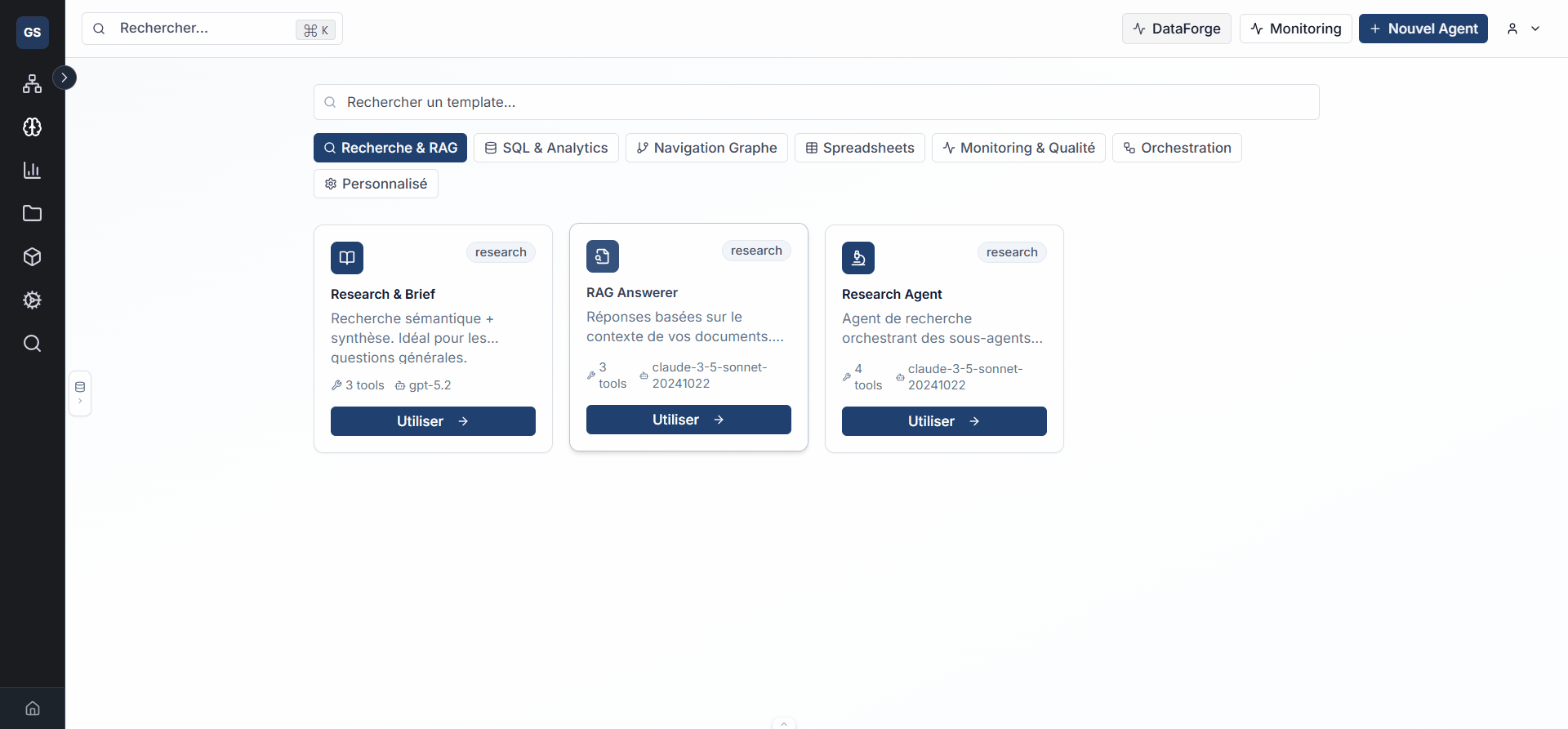Switch to Monitoring & Qualité filter

1018,148
